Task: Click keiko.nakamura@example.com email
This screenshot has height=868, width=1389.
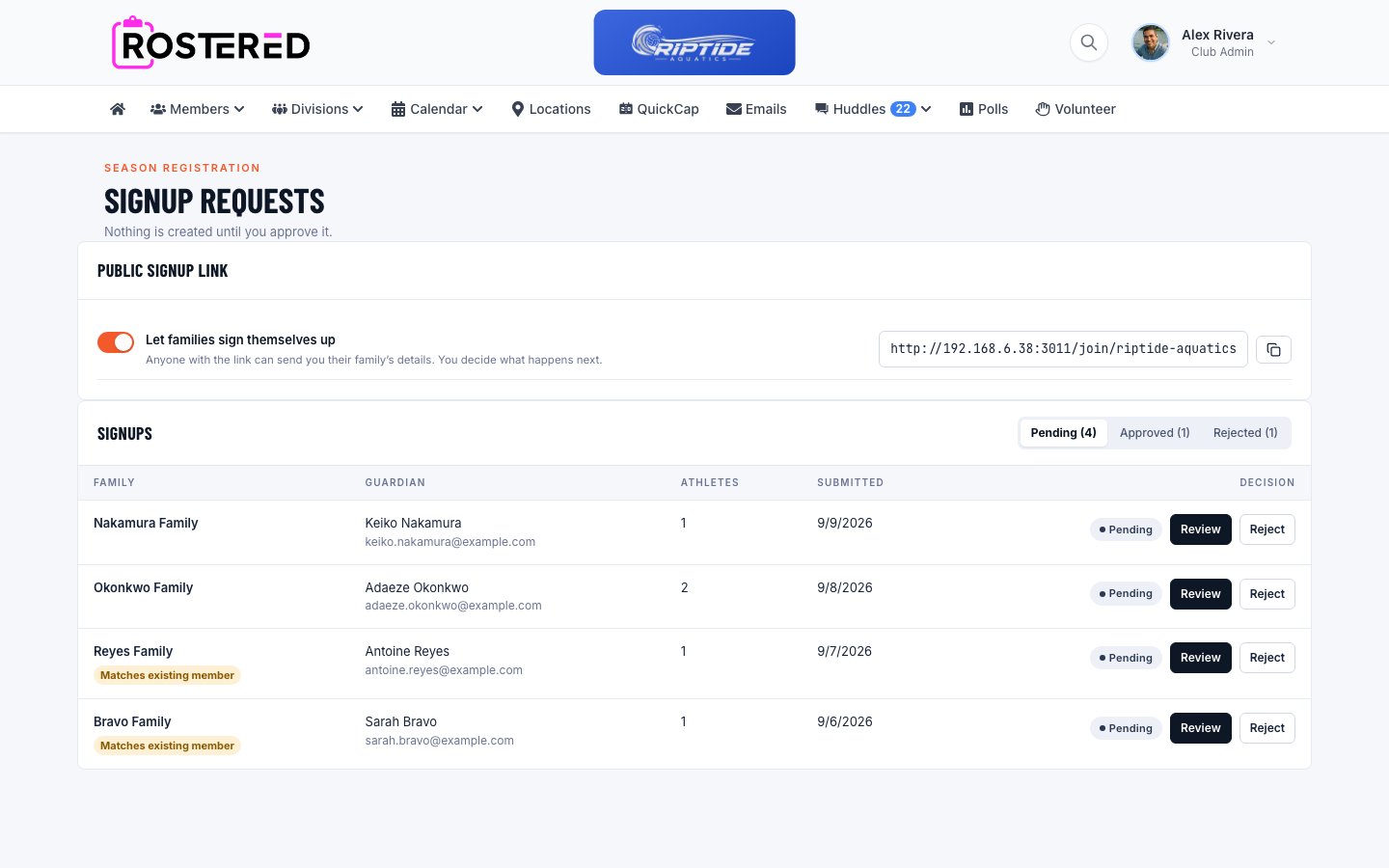Action: click(450, 542)
